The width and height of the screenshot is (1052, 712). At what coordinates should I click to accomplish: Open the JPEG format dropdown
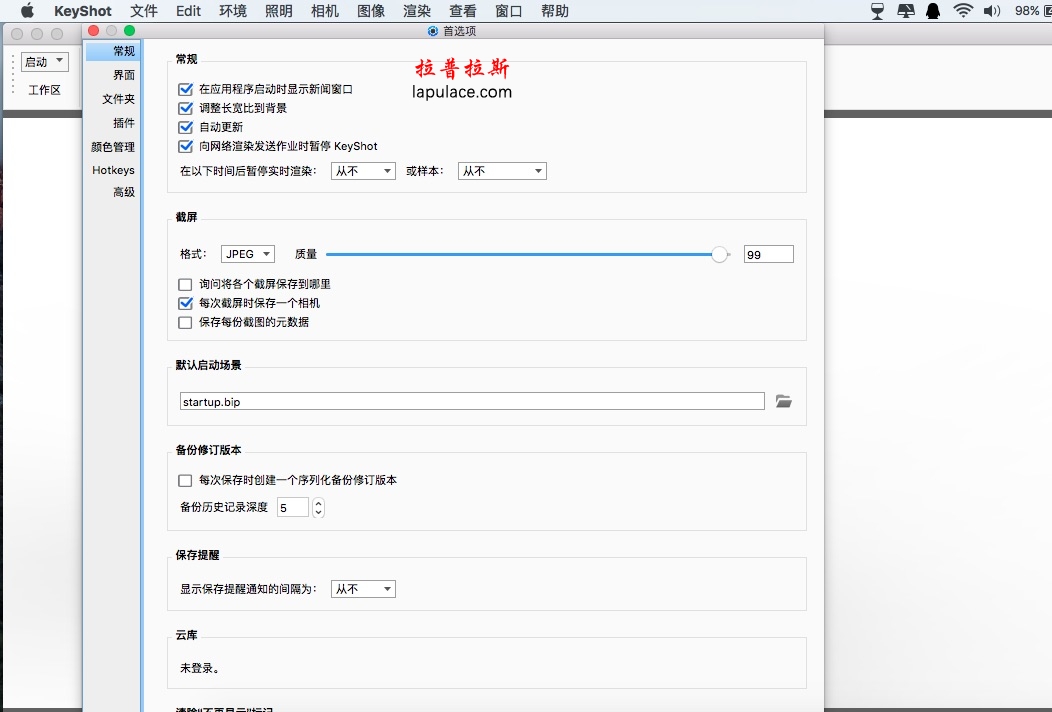pyautogui.click(x=248, y=254)
